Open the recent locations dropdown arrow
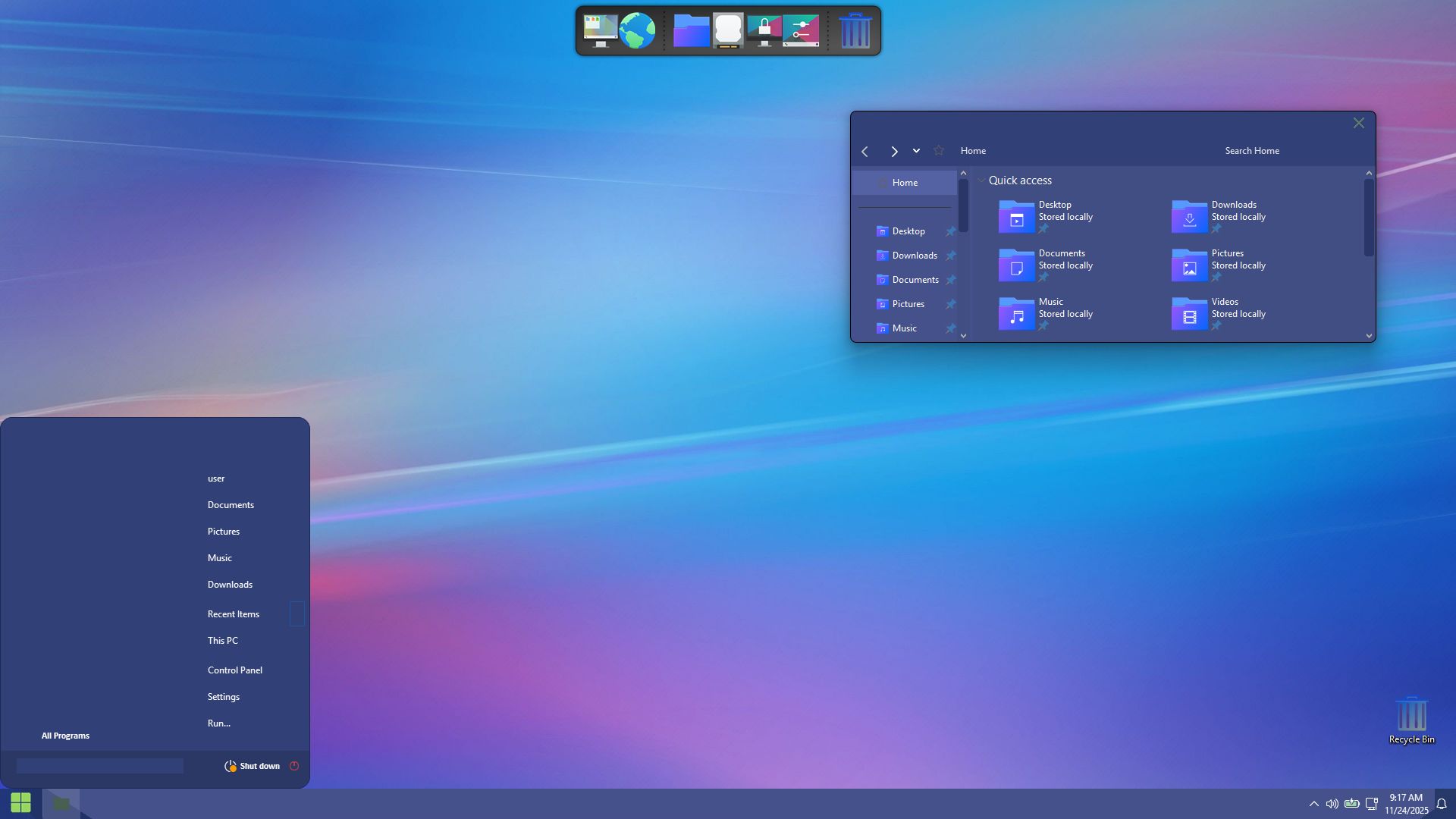 coord(916,151)
